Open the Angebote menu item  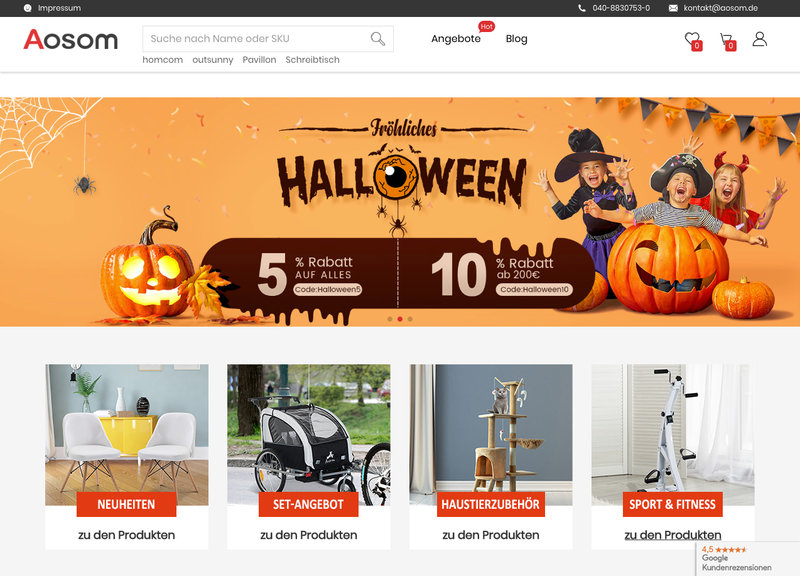pos(456,39)
